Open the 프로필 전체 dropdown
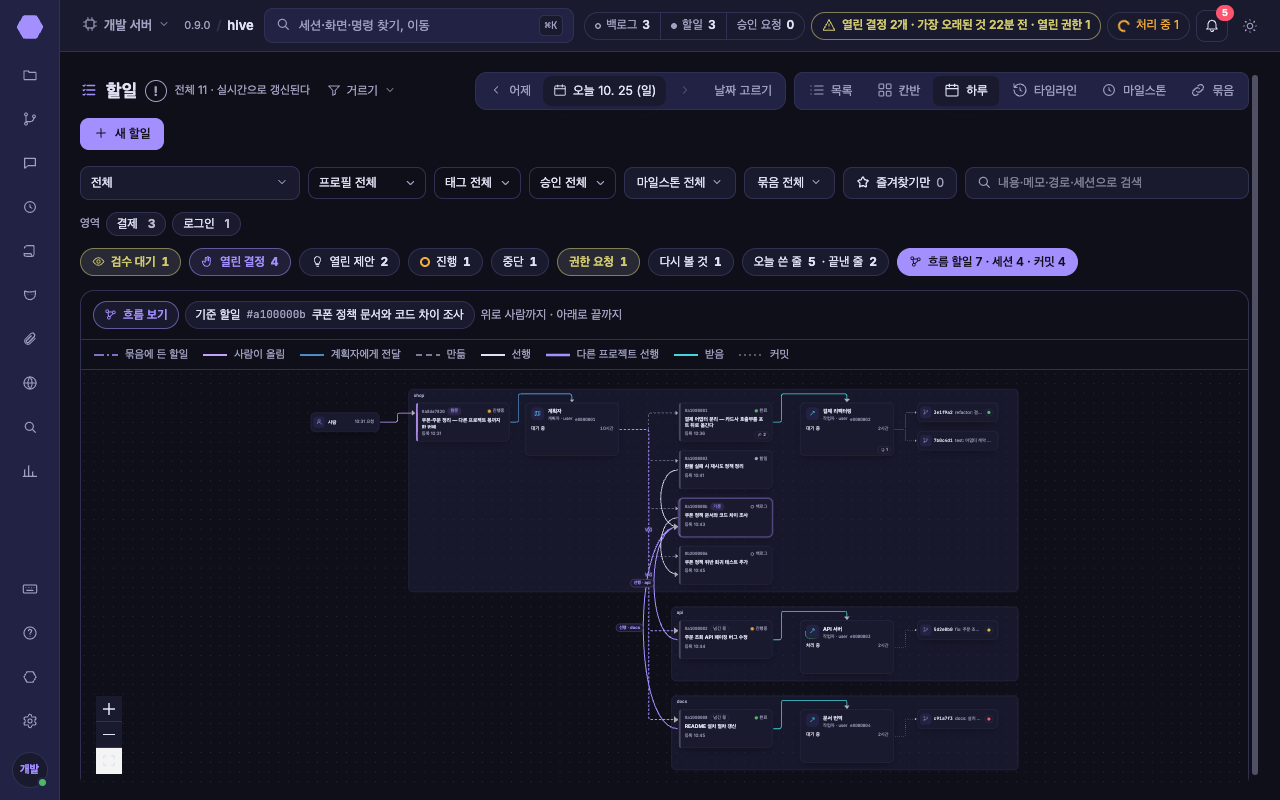The height and width of the screenshot is (800, 1280). pos(367,183)
